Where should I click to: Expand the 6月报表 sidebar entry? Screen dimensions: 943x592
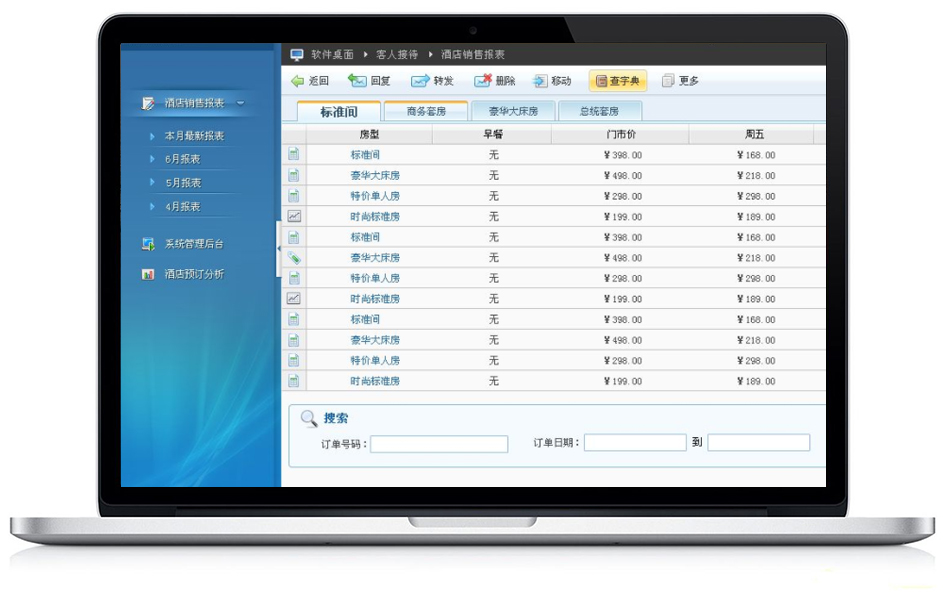coord(183,159)
